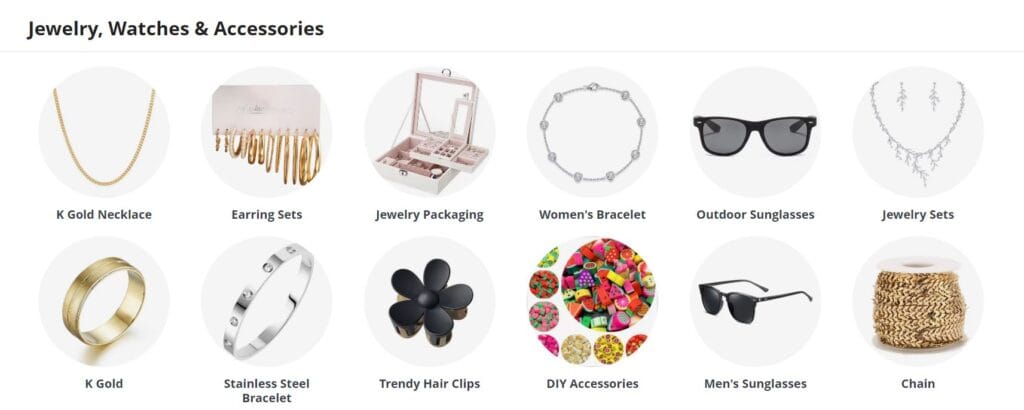Follow the Earring Sets label link
This screenshot has height=410, width=1024.
click(x=266, y=214)
